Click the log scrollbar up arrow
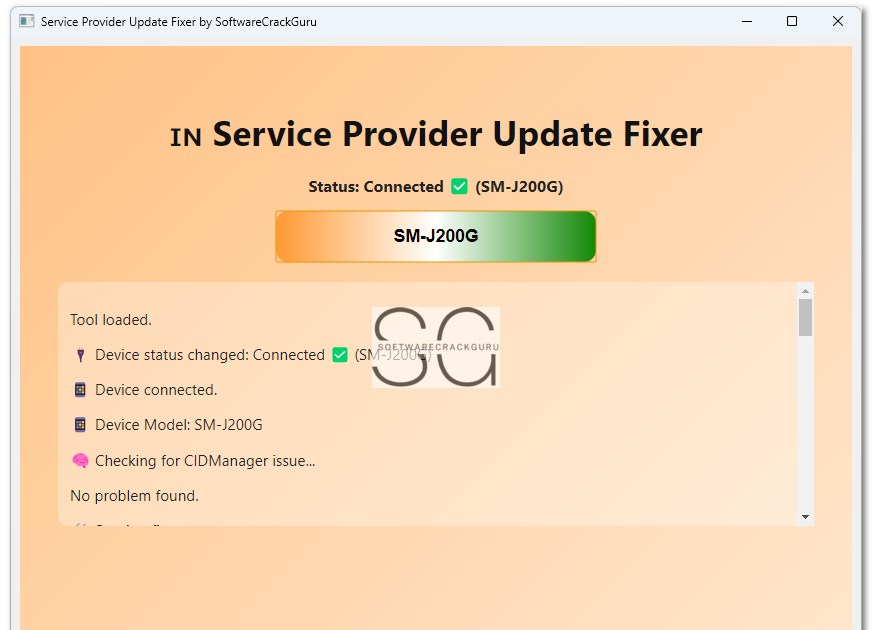Viewport: 873px width, 630px height. click(805, 291)
